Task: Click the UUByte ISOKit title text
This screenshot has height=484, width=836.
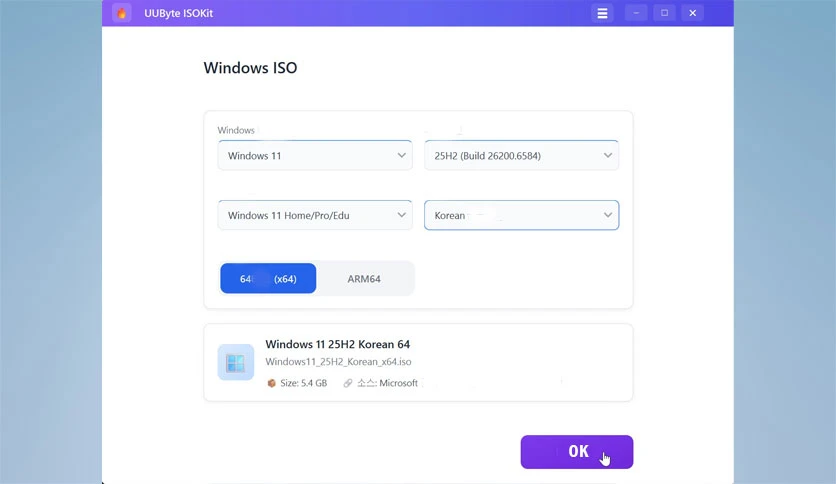Action: (179, 13)
